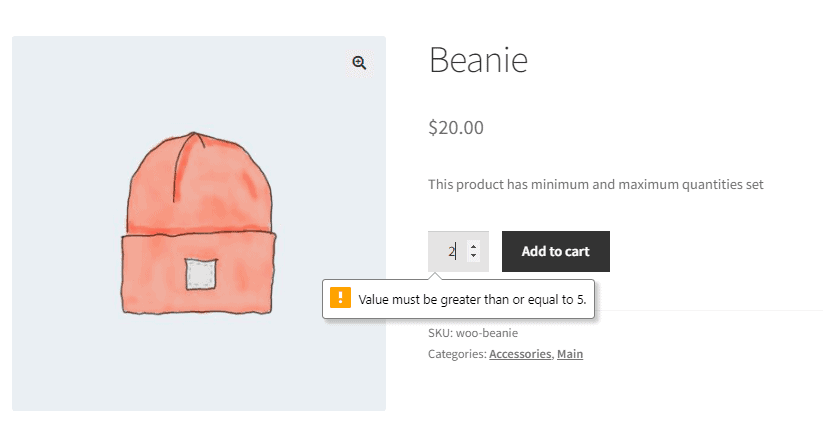This screenshot has width=823, height=438.
Task: Increase quantity with the up arrow
Action: [473, 246]
